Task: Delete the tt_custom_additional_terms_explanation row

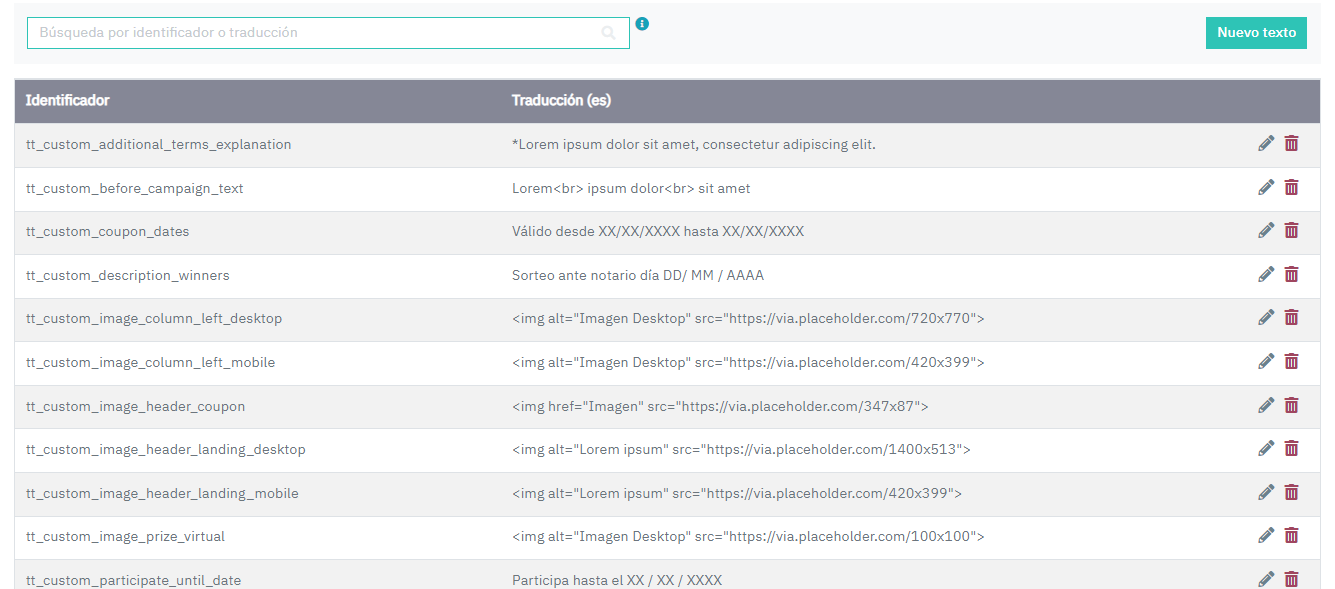Action: click(x=1291, y=144)
